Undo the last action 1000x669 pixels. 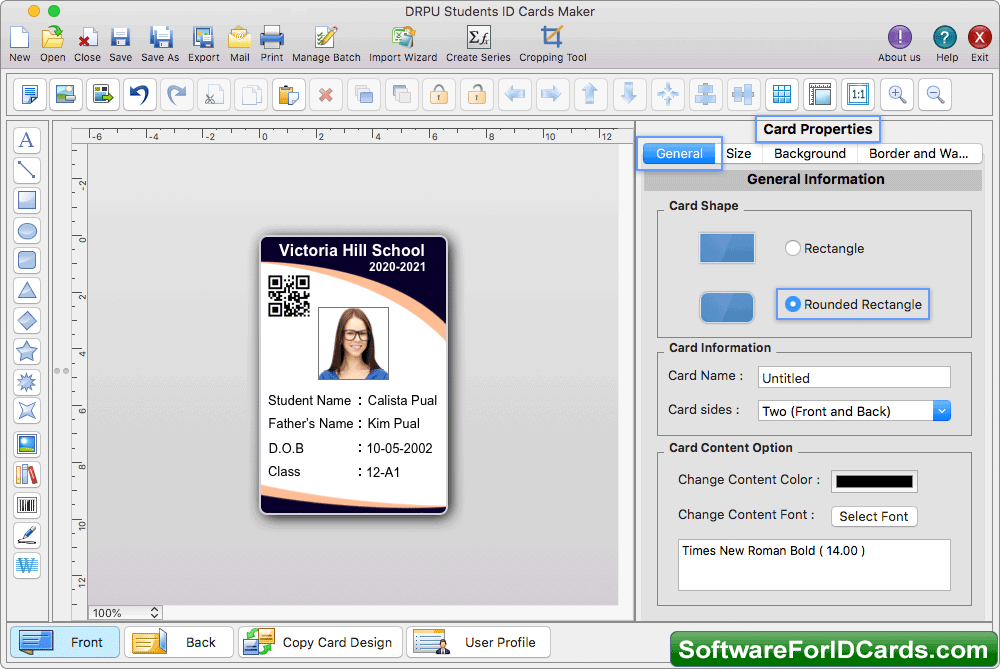tap(140, 95)
